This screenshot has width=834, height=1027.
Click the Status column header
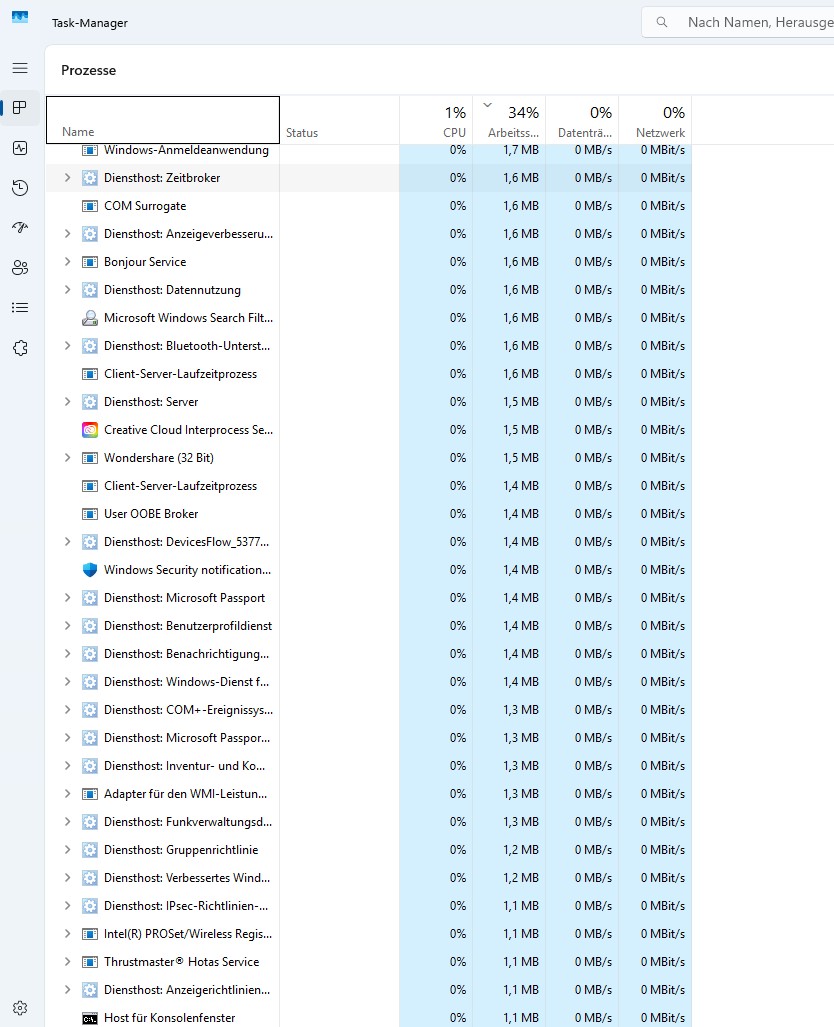338,121
